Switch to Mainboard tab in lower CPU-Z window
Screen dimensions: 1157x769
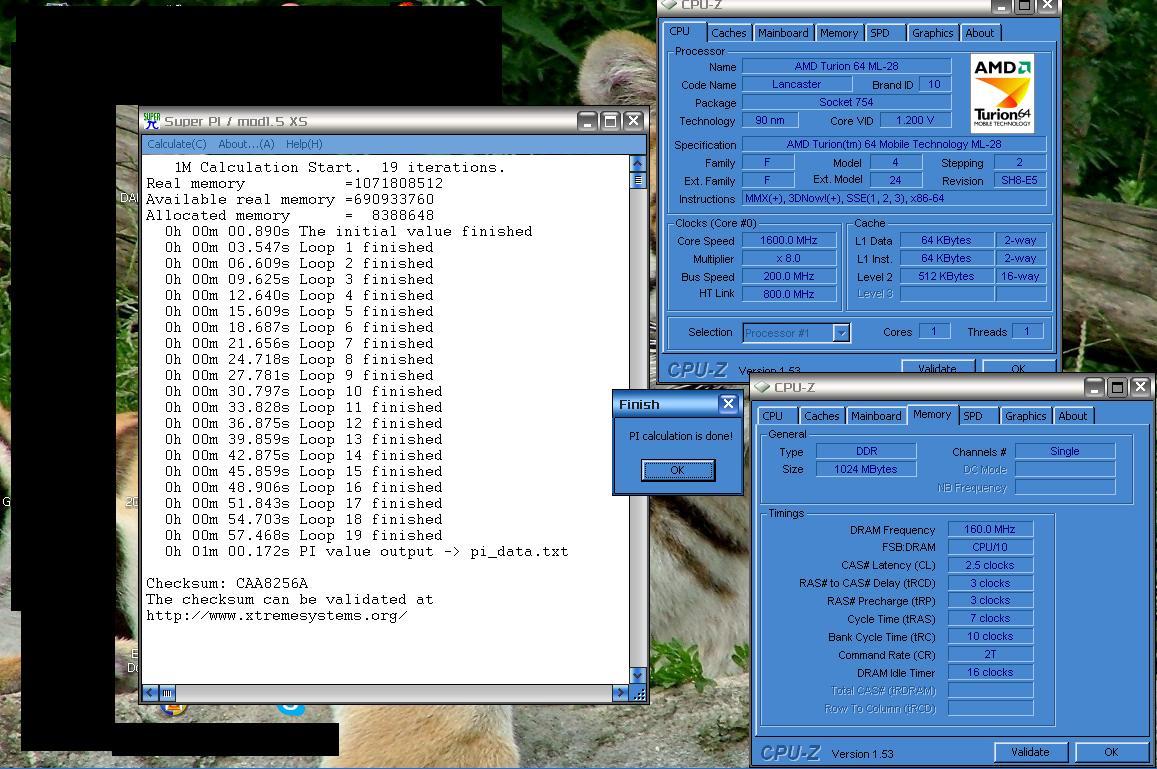point(876,416)
